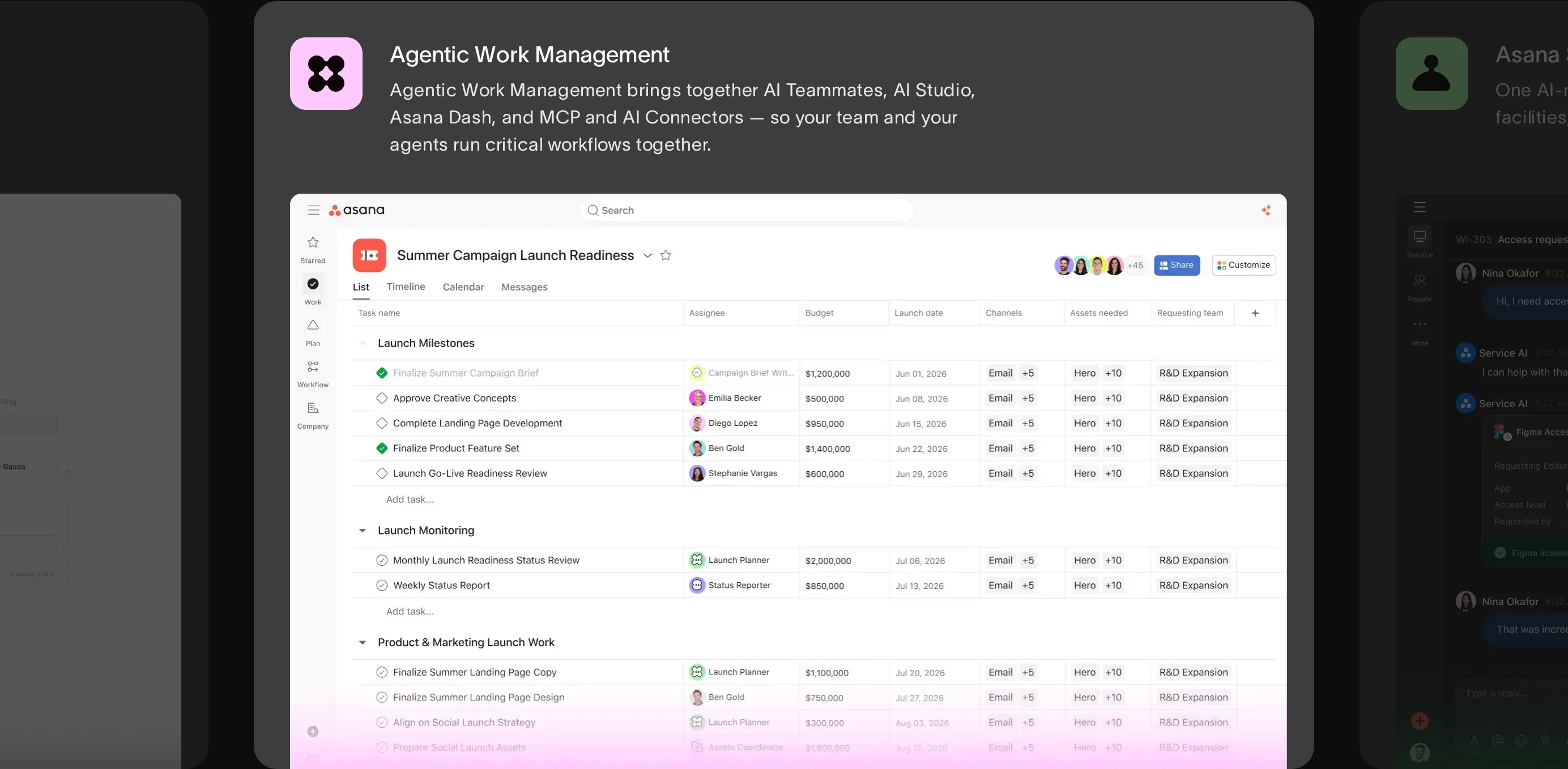Toggle completion of Finalize Summer Campaign Brief milestone
This screenshot has height=769, width=1568.
coord(382,373)
